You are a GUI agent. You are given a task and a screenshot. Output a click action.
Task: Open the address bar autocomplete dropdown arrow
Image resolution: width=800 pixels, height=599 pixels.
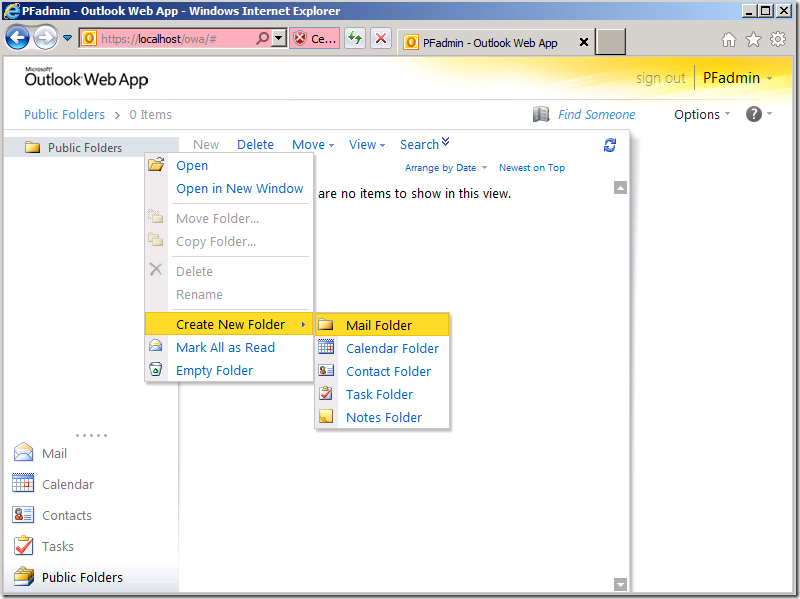279,38
